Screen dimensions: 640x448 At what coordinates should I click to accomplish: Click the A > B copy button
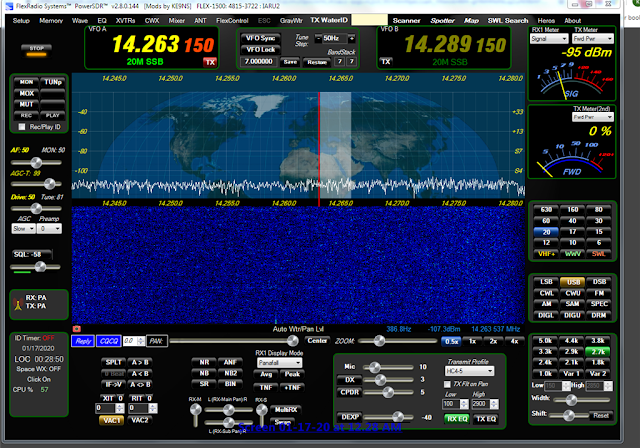click(140, 362)
